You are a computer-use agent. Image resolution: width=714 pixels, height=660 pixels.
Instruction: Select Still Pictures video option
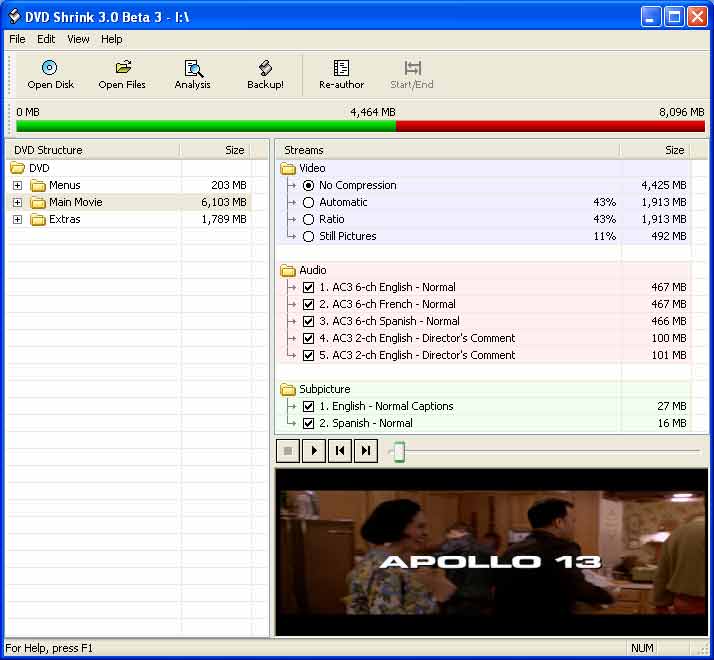(x=308, y=236)
